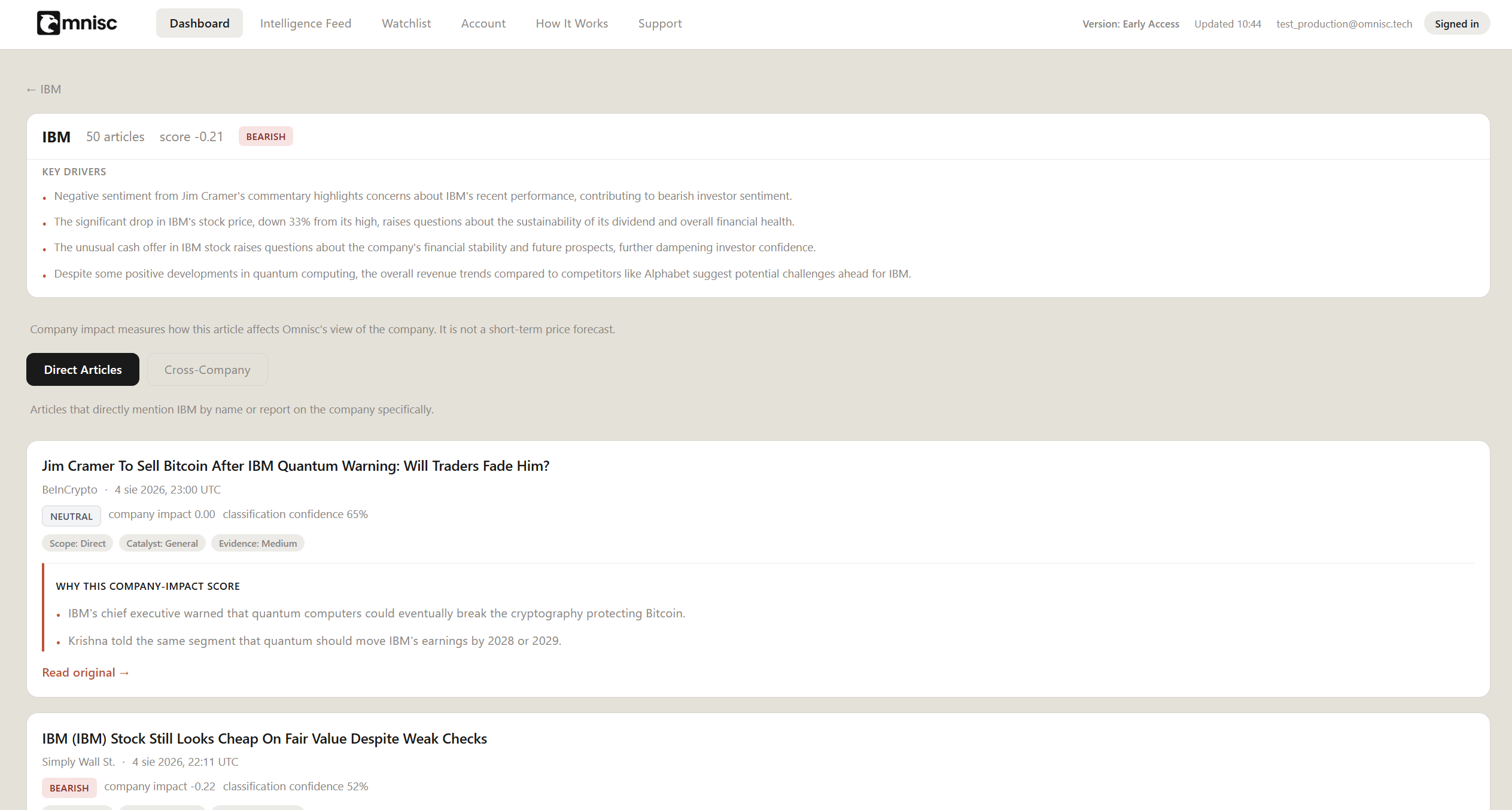This screenshot has width=1512, height=810.
Task: Click the key driver about quantum computing
Action: coord(482,274)
